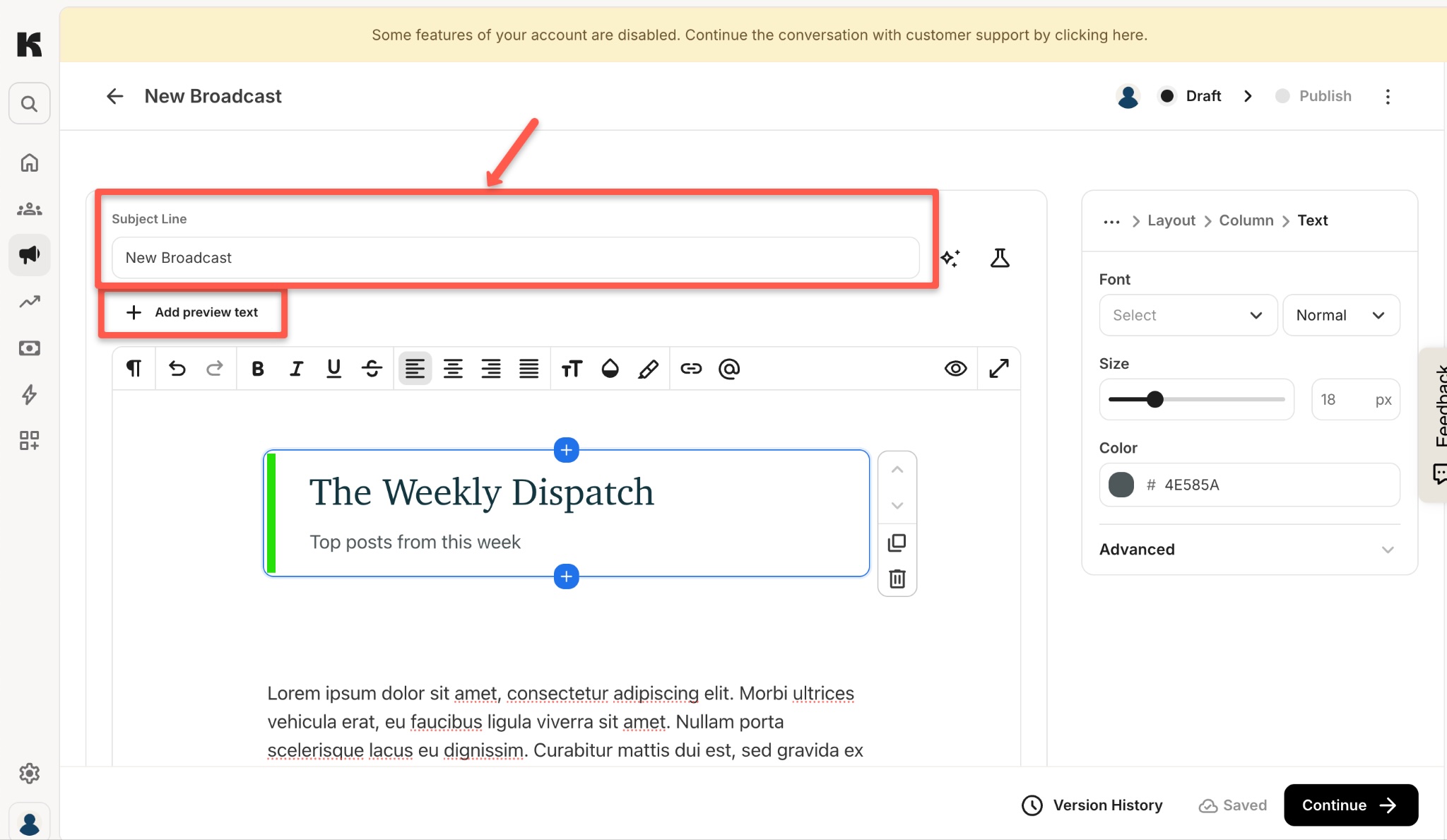Open Broadcasts megaphone icon in sidebar
The width and height of the screenshot is (1447, 840).
click(29, 254)
